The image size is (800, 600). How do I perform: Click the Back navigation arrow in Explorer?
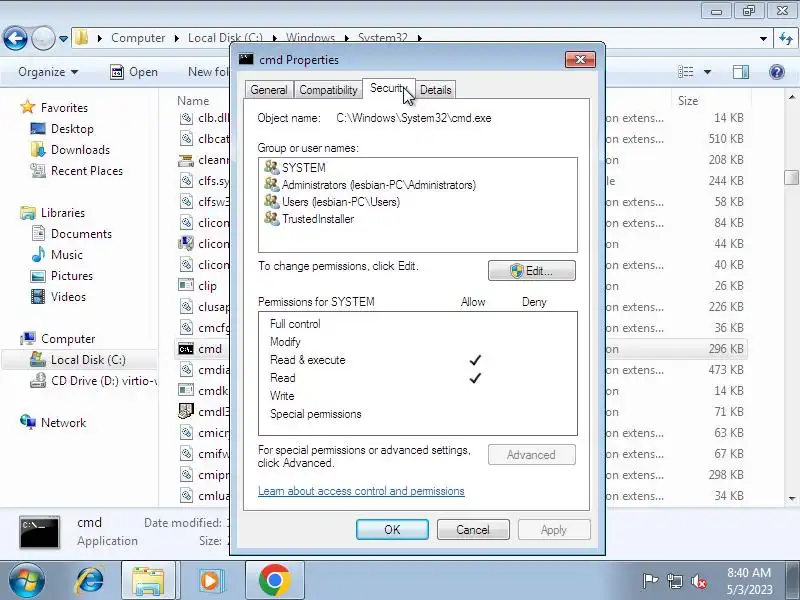[x=15, y=38]
